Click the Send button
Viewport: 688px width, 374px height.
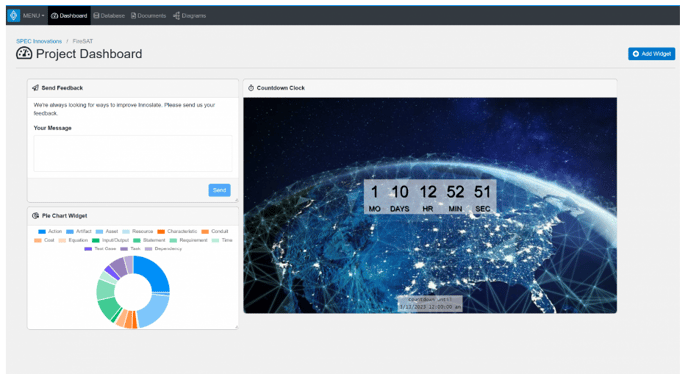click(x=219, y=190)
